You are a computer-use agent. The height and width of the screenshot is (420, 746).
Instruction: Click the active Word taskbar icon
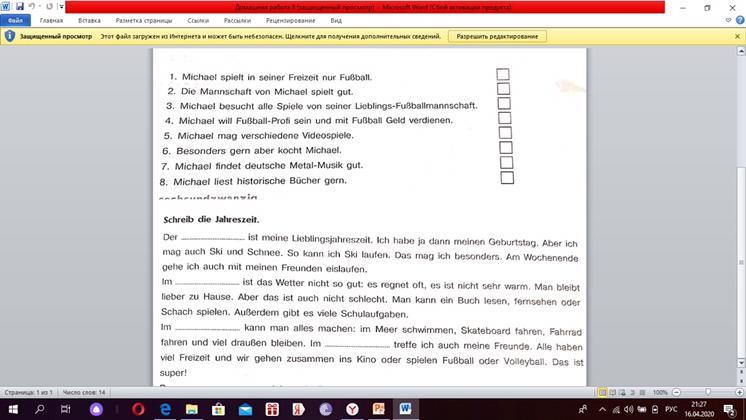click(406, 409)
